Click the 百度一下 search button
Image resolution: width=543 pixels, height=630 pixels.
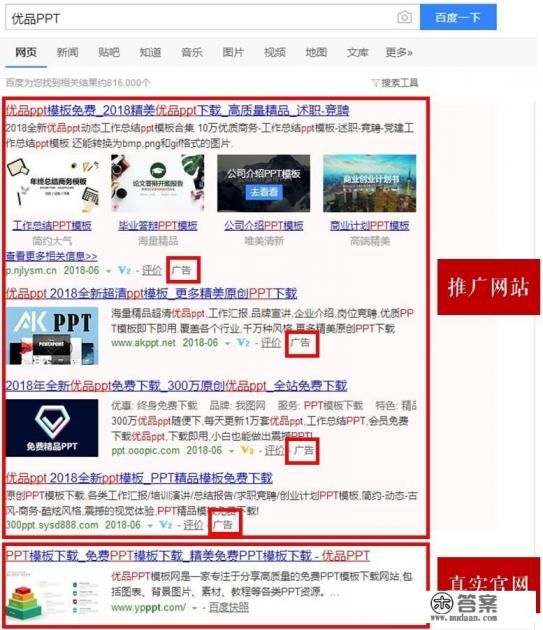[458, 17]
